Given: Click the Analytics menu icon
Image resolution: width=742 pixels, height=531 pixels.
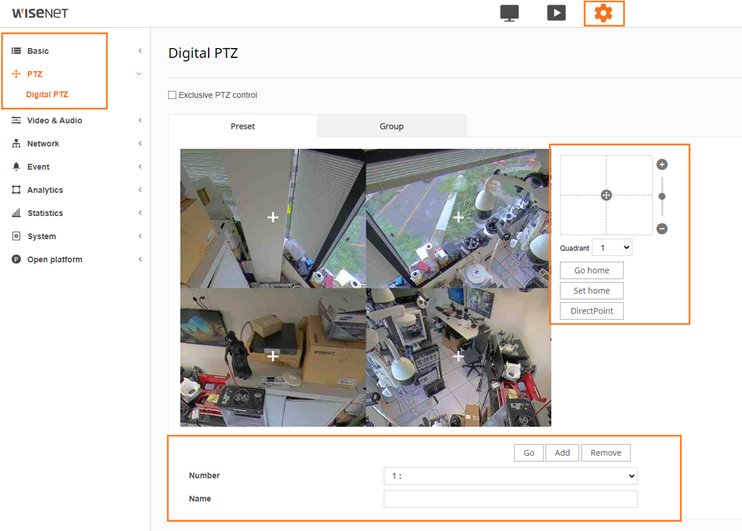Looking at the screenshot, I should click(16, 190).
